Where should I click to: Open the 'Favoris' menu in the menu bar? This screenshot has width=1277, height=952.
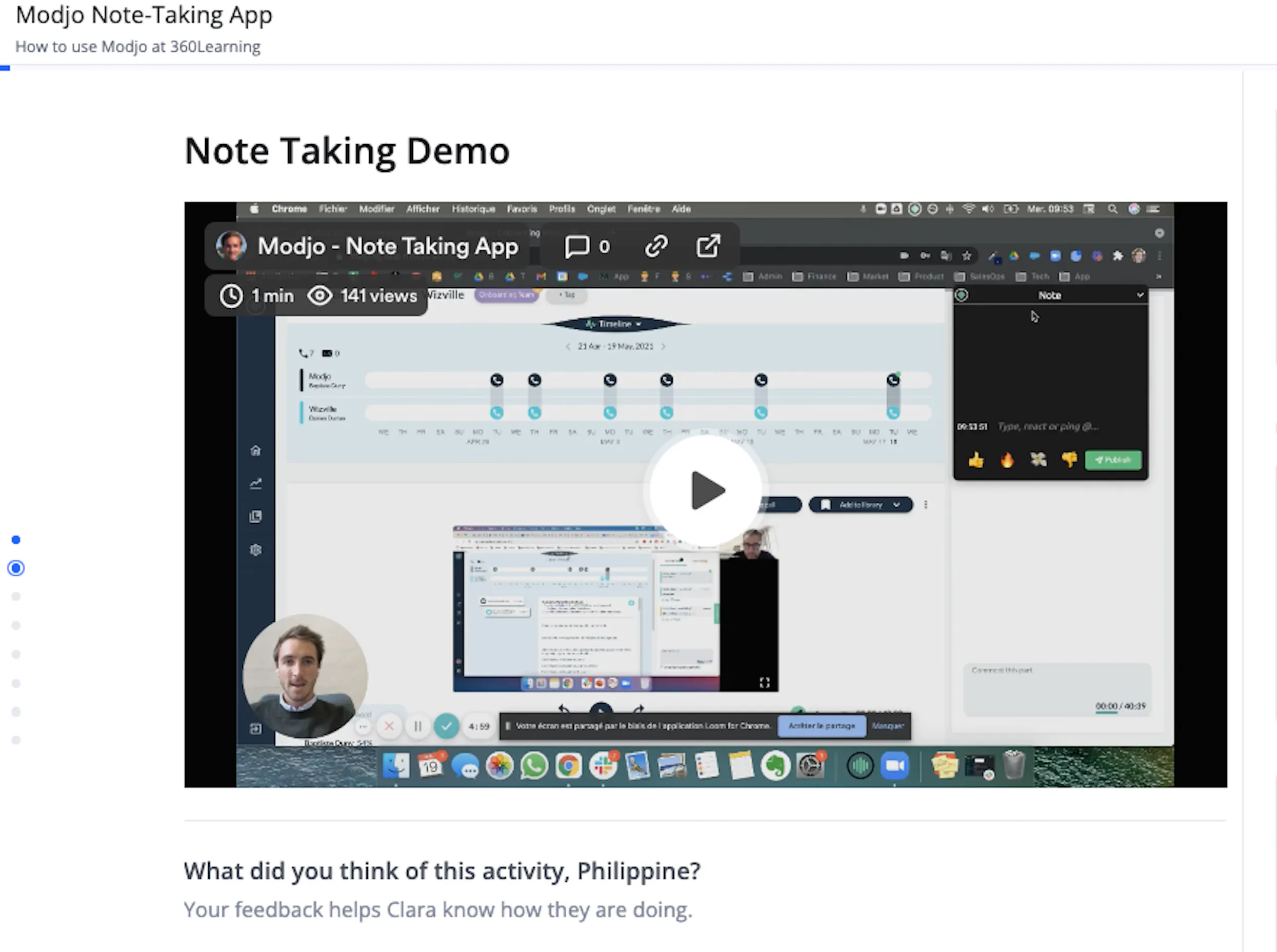coord(522,209)
